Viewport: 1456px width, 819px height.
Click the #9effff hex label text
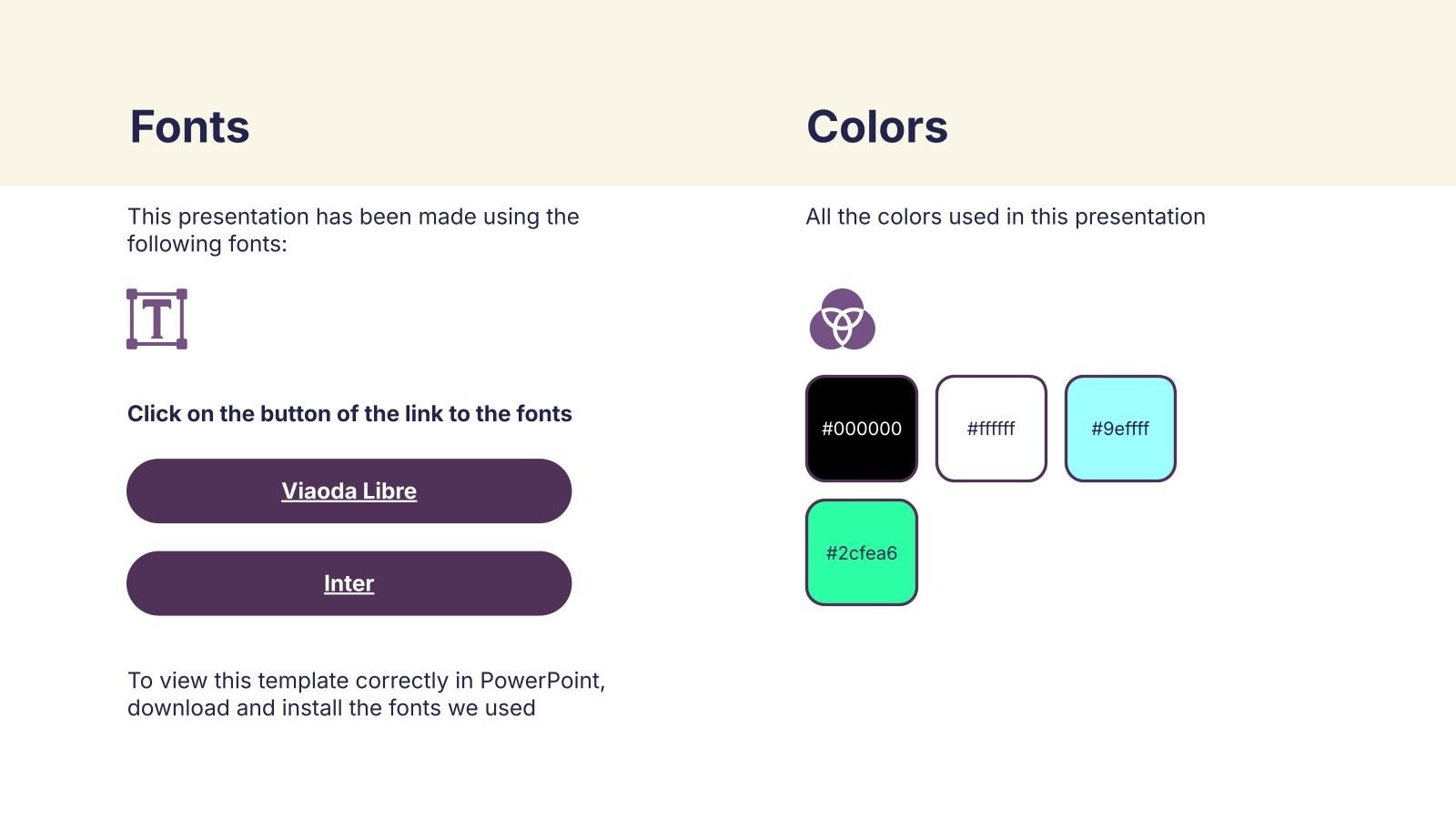coord(1120,429)
